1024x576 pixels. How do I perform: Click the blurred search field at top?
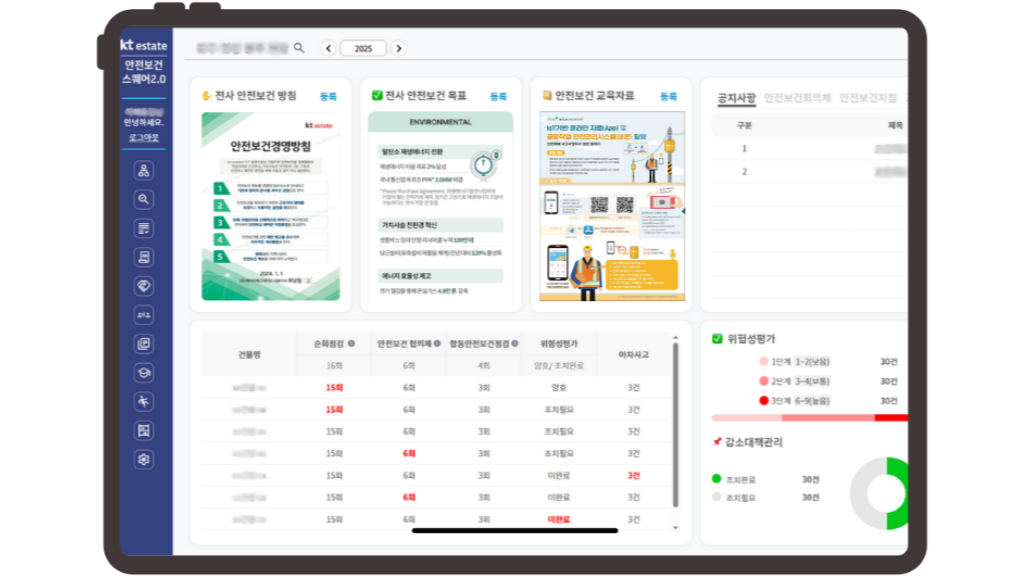[242, 48]
